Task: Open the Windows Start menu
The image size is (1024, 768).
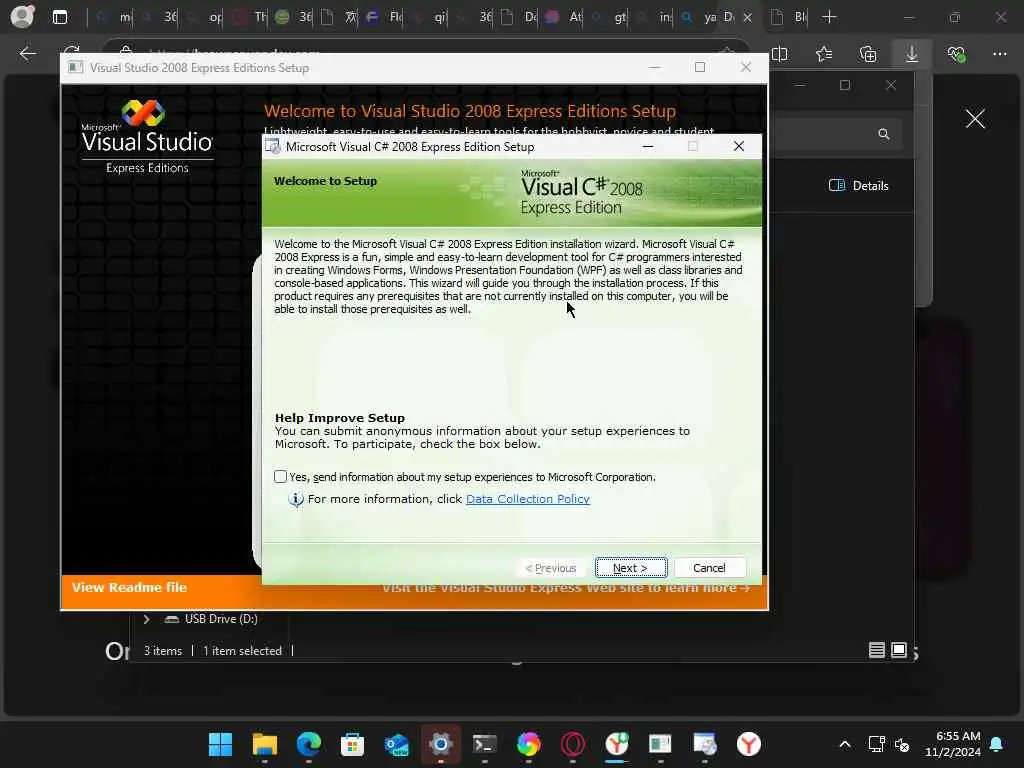Action: tap(220, 744)
